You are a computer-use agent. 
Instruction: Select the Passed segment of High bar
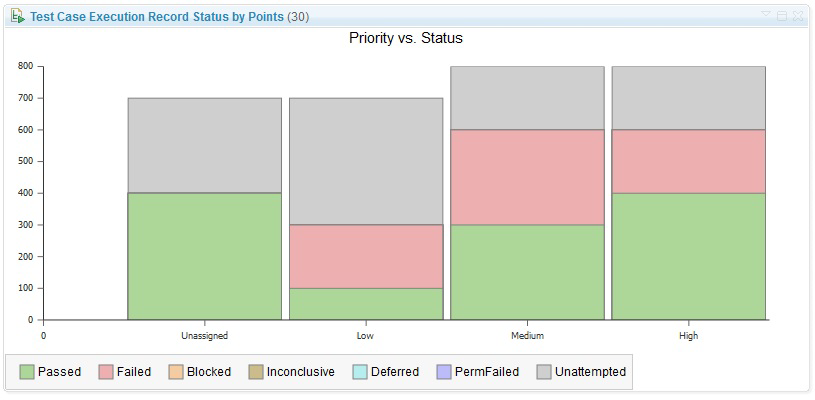tap(688, 256)
